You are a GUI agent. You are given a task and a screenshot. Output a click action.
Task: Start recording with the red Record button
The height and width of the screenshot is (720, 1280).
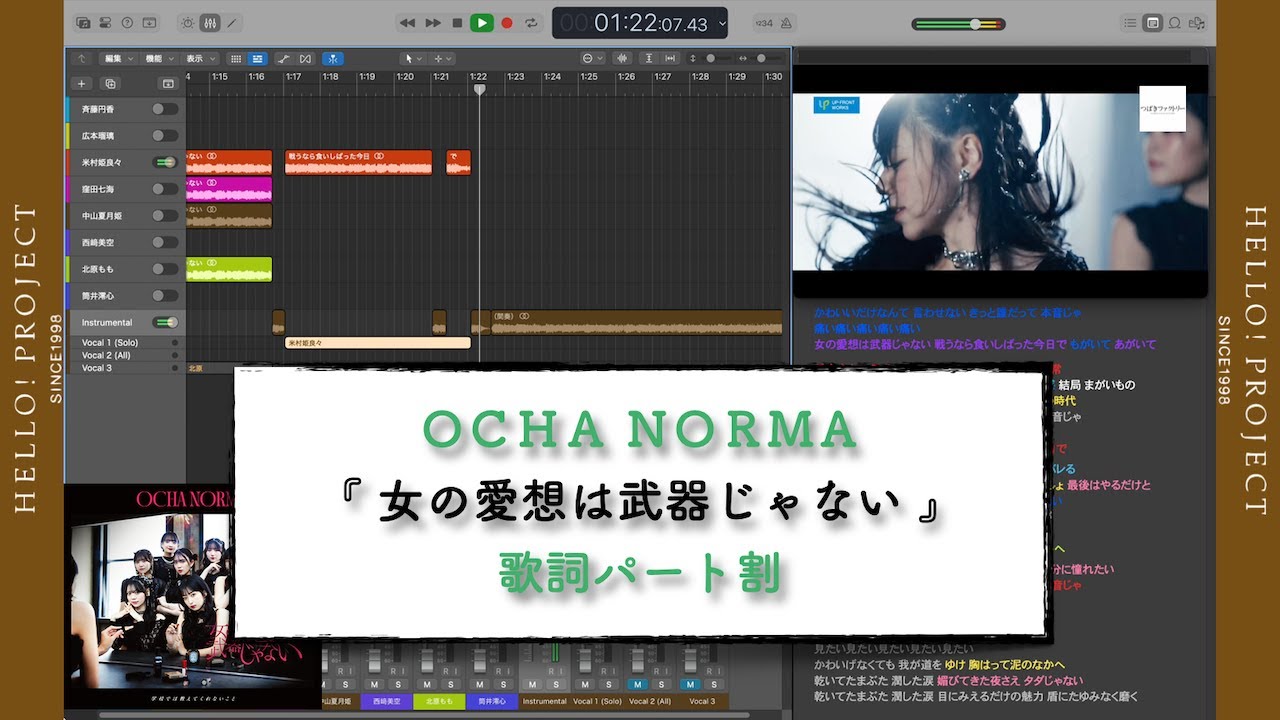[507, 22]
